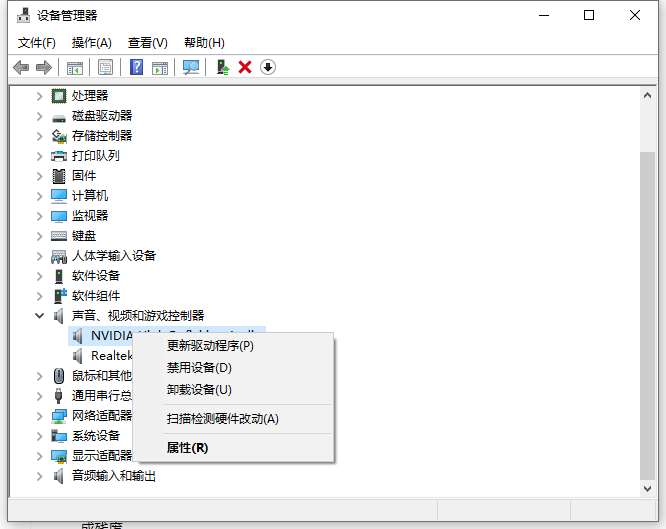Viewport: 666px width, 529px height.
Task: Click the scan for hardware changes monitor icon
Action: 191,67
